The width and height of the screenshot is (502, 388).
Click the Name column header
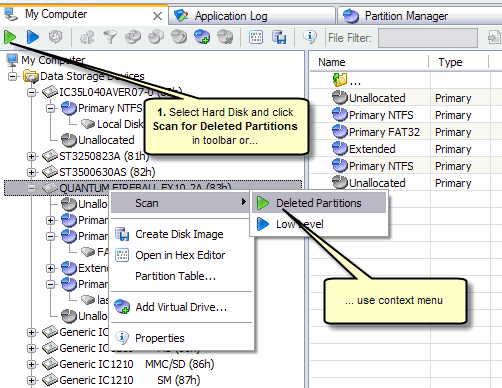369,62
